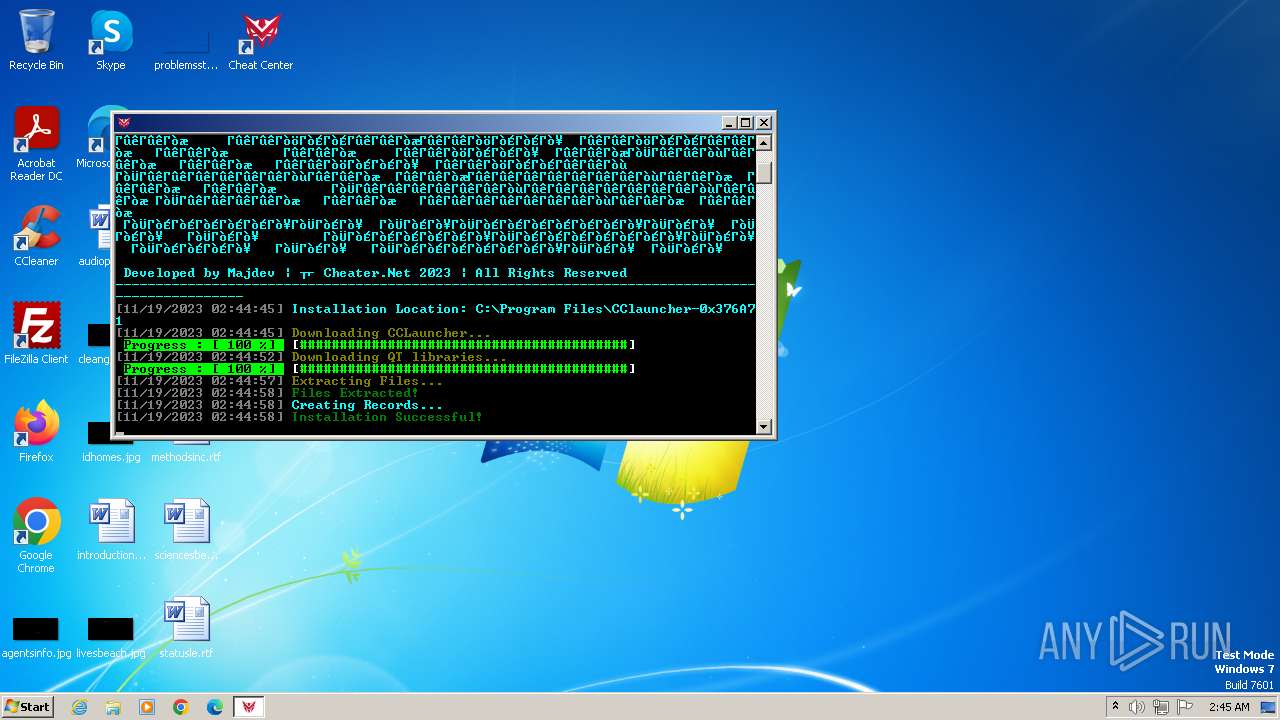
Task: Select the methodsinc.rtf file
Action: coord(186,450)
